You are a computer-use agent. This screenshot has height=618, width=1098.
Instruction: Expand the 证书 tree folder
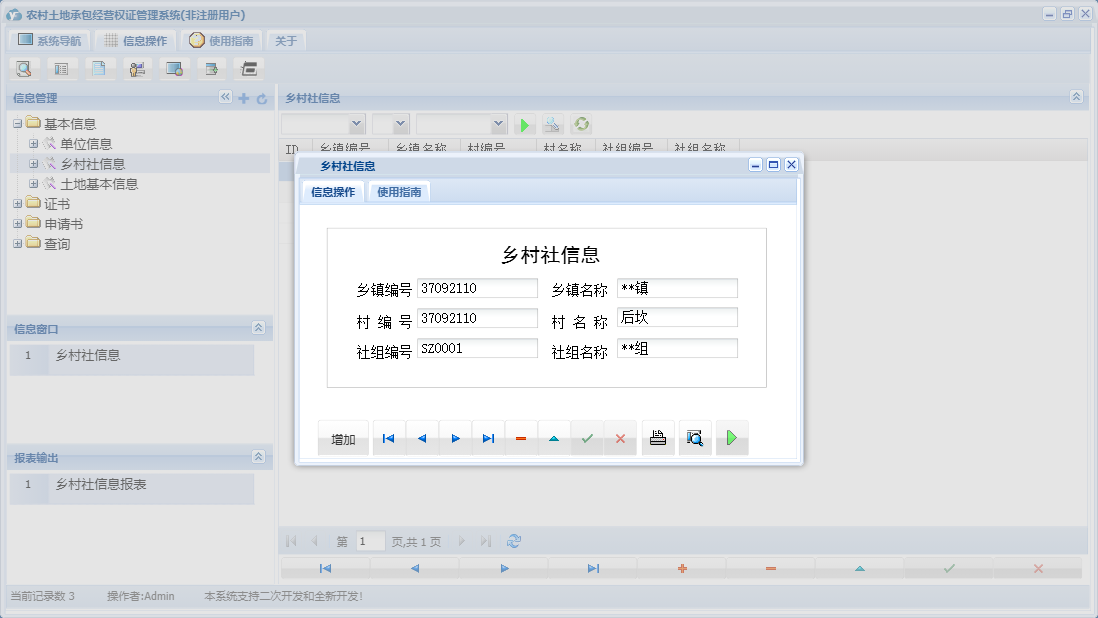pos(18,204)
